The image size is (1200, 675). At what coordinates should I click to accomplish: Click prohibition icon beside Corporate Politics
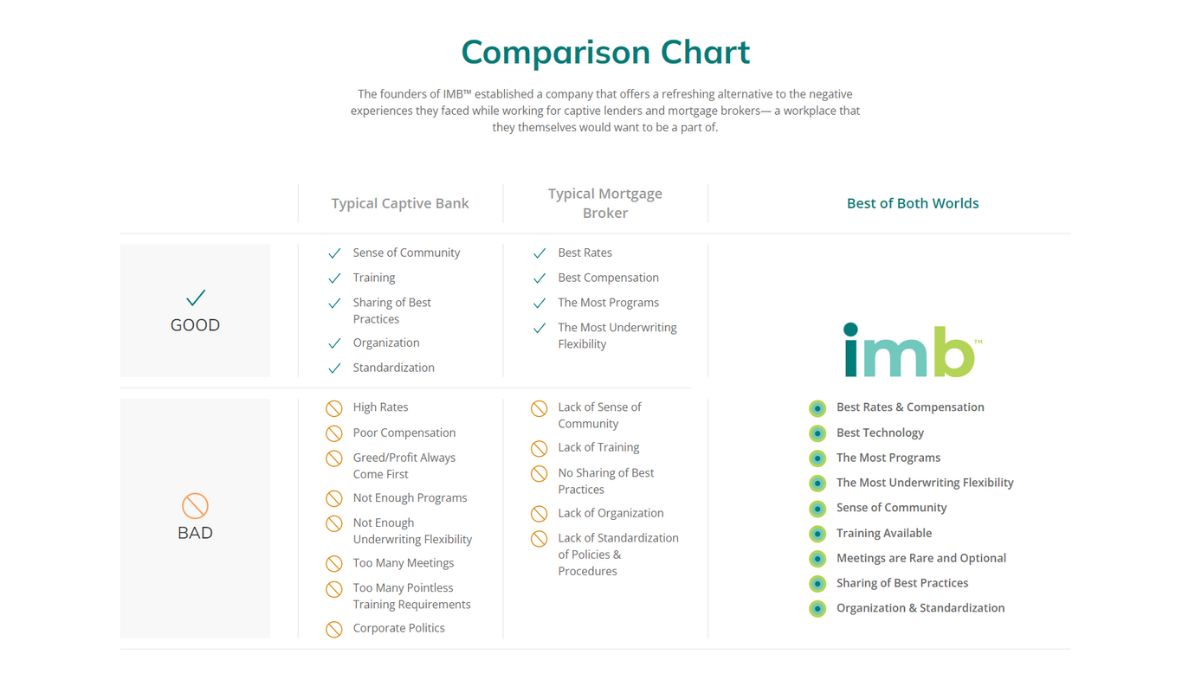(x=334, y=629)
